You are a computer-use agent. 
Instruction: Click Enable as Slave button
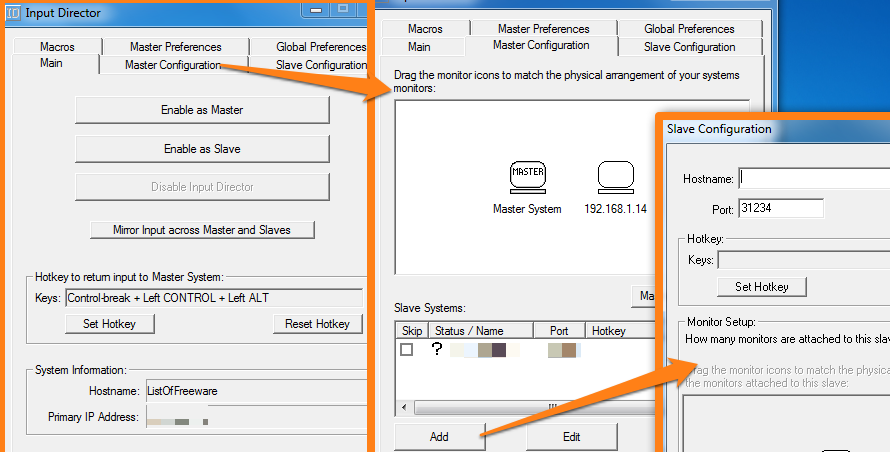tap(202, 149)
